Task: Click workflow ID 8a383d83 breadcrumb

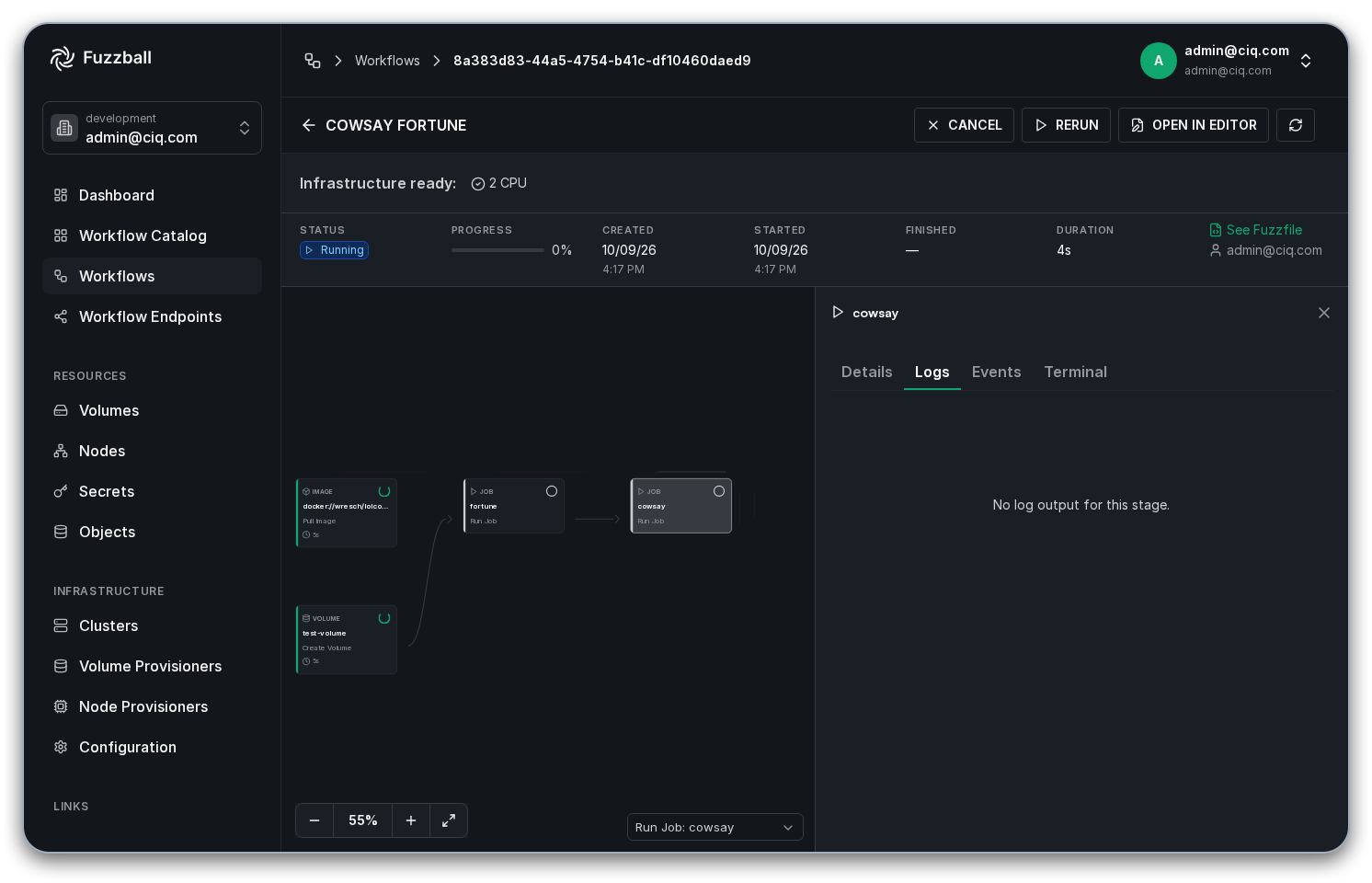Action: tap(601, 61)
